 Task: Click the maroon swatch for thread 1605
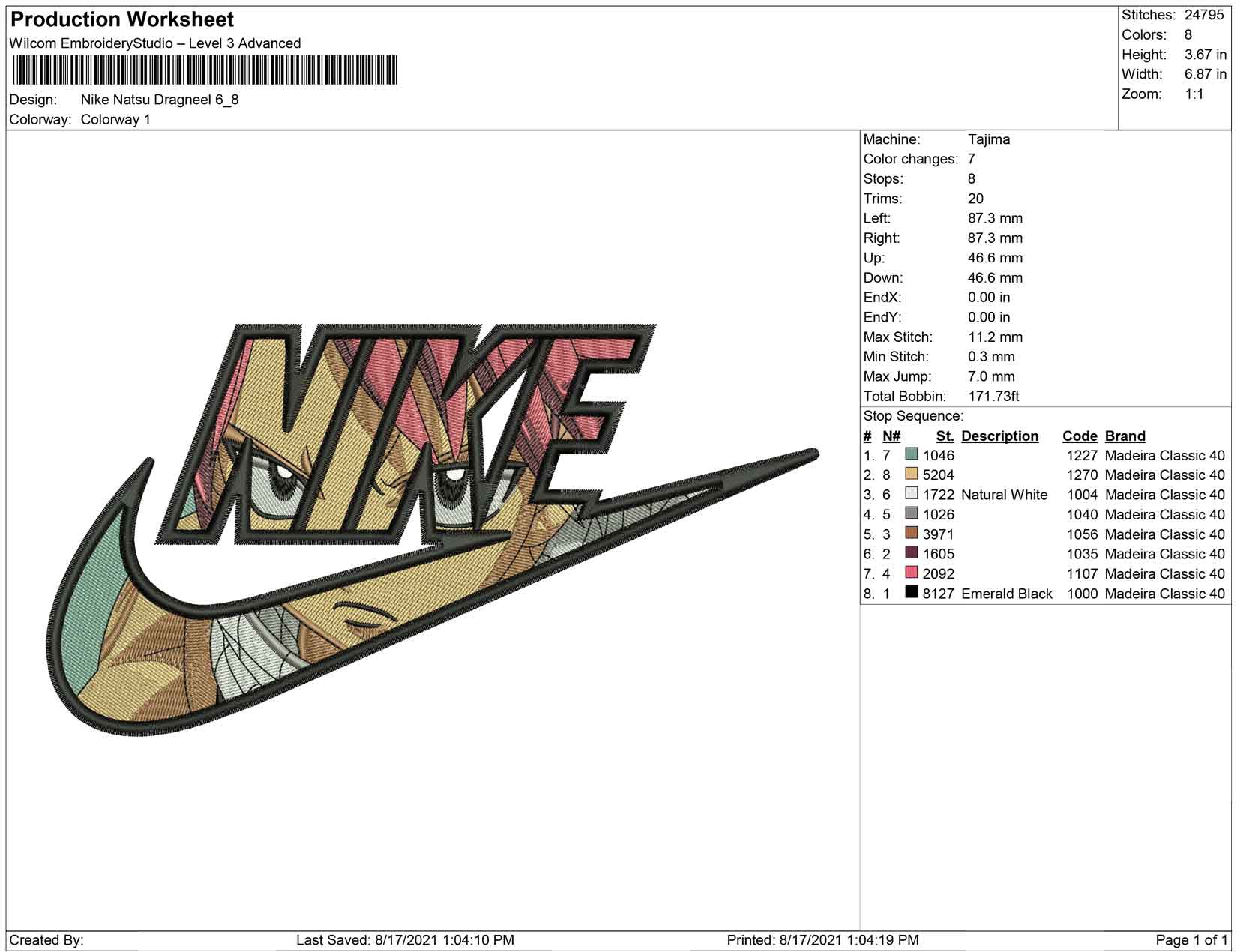tap(912, 553)
